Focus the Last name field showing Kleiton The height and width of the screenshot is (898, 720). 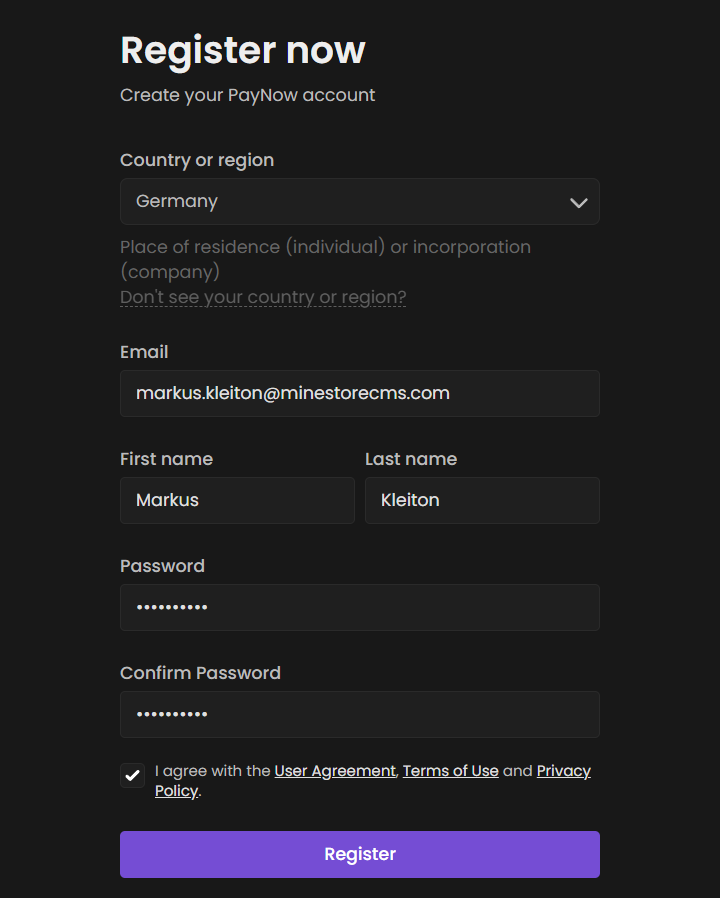point(482,500)
